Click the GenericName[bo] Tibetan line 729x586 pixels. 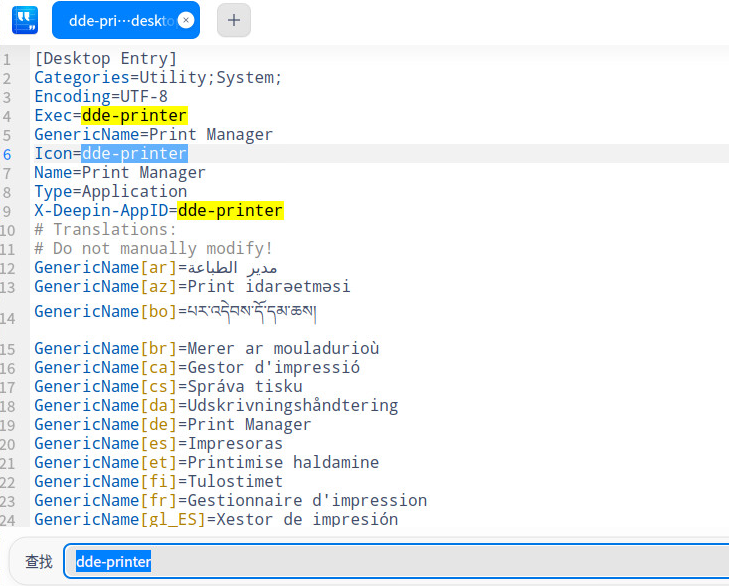175,312
